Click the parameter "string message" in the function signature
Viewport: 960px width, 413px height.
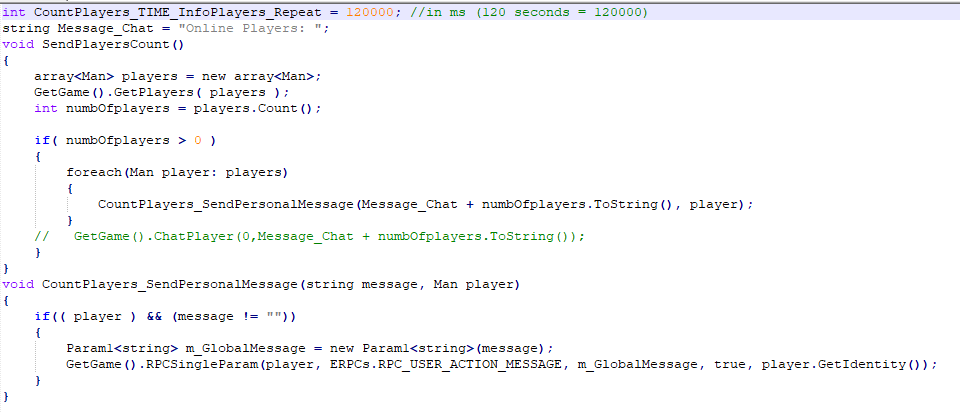coord(361,284)
